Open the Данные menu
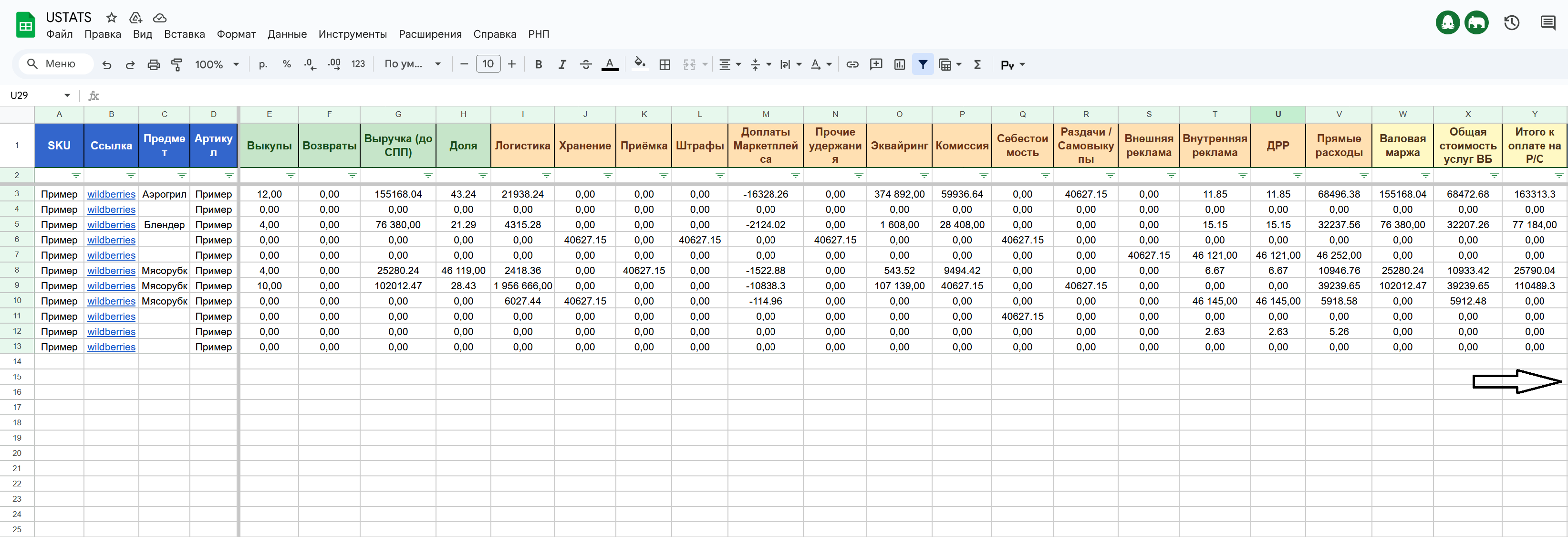 (287, 34)
